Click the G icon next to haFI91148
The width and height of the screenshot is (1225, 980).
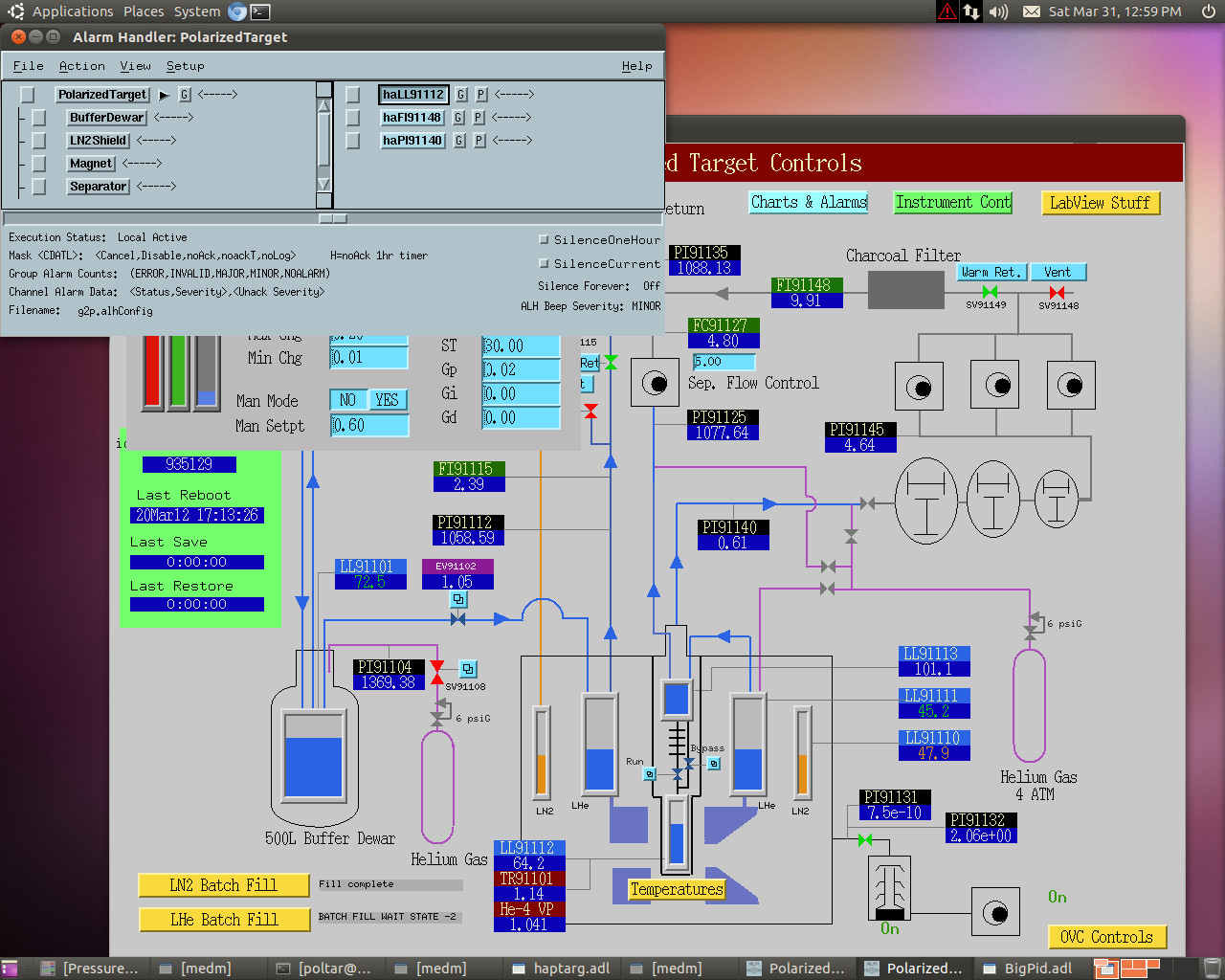click(458, 118)
